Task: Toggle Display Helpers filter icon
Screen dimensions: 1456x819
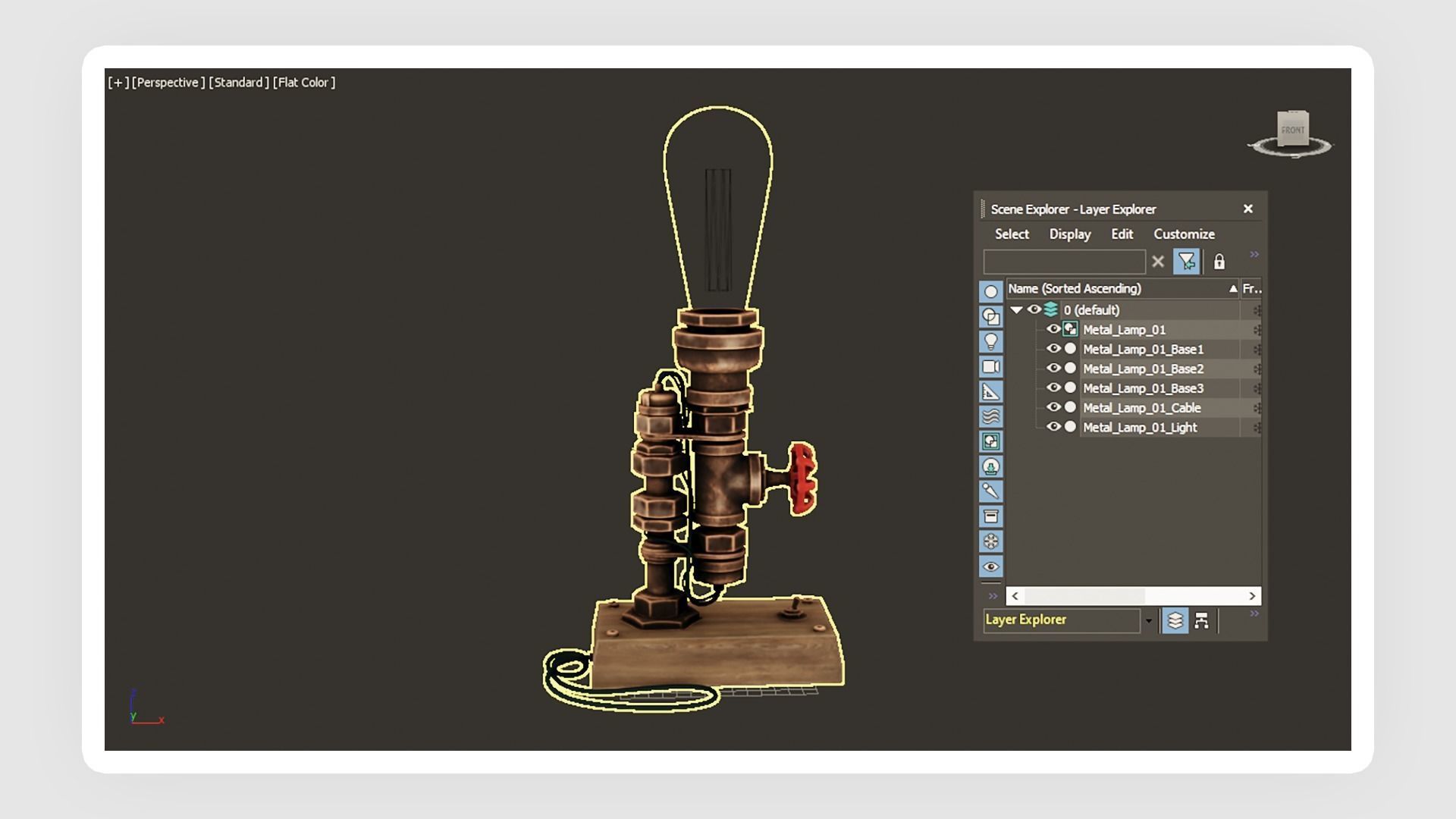Action: click(990, 392)
